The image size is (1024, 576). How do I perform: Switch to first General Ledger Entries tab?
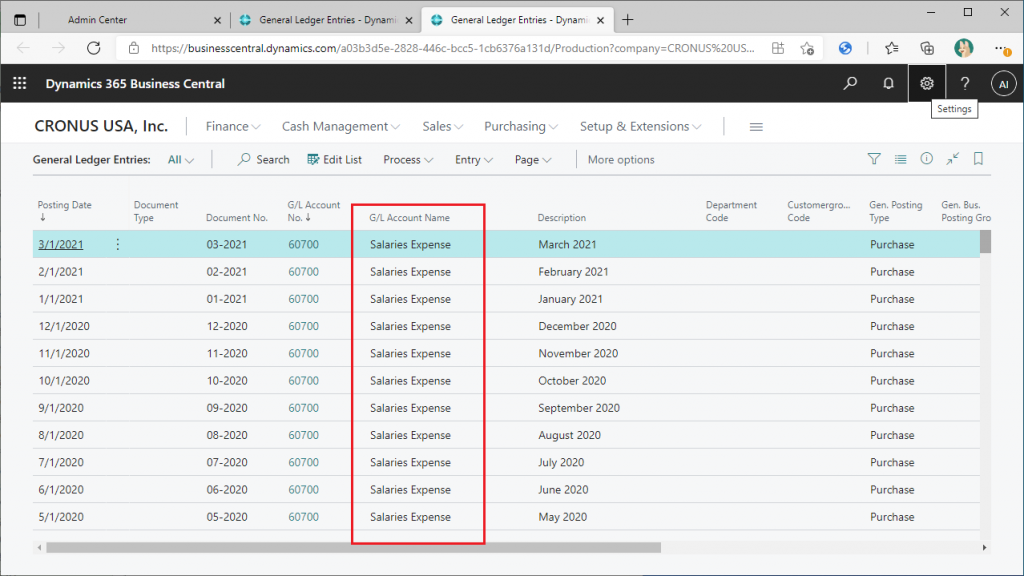click(x=326, y=20)
